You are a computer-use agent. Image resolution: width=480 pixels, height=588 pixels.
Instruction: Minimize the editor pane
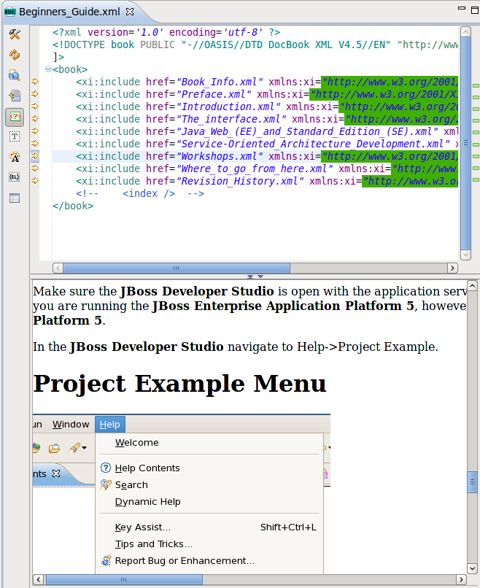[462, 8]
